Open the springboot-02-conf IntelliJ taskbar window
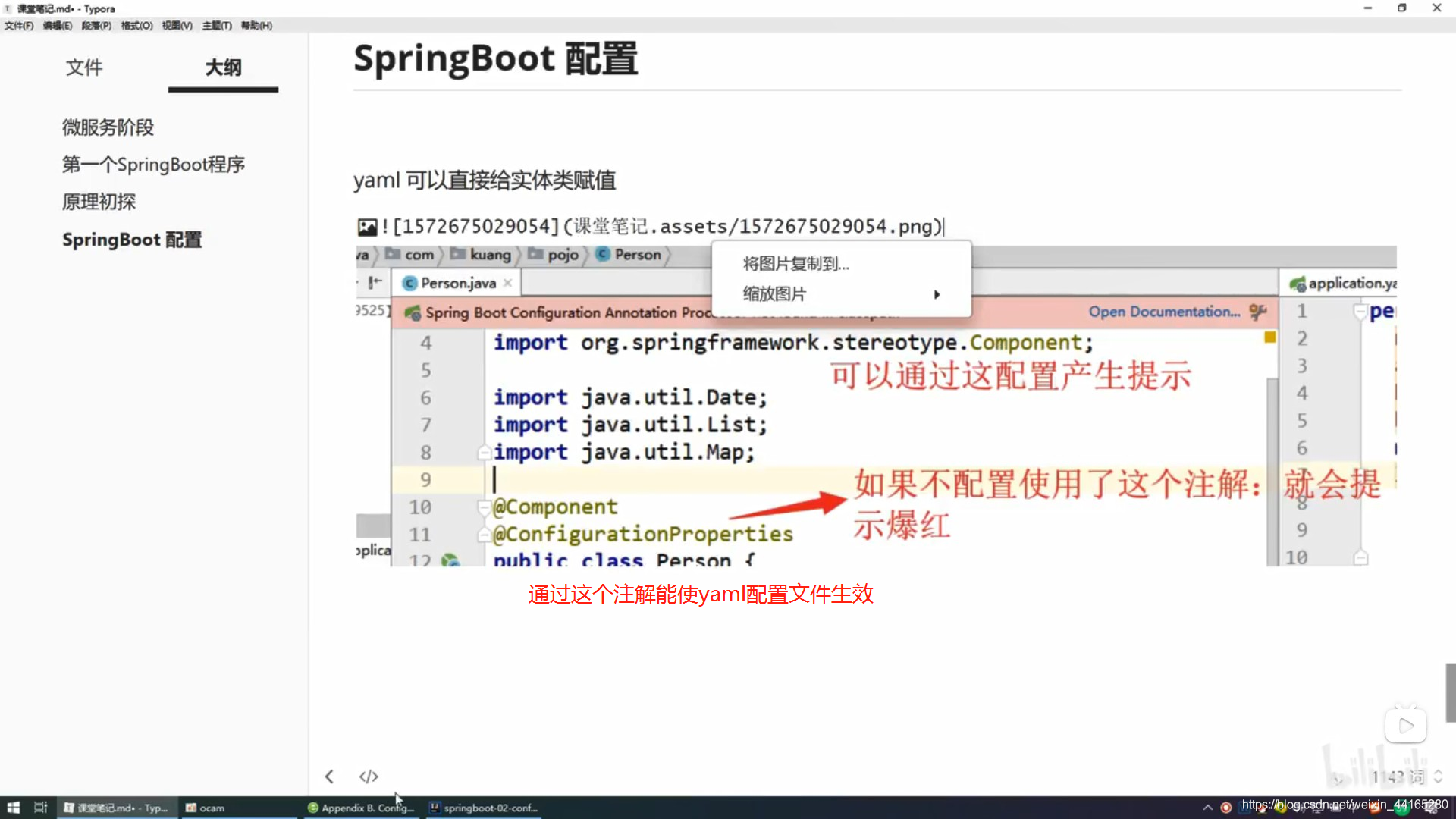Screen dimensions: 1456x819 pos(484,808)
